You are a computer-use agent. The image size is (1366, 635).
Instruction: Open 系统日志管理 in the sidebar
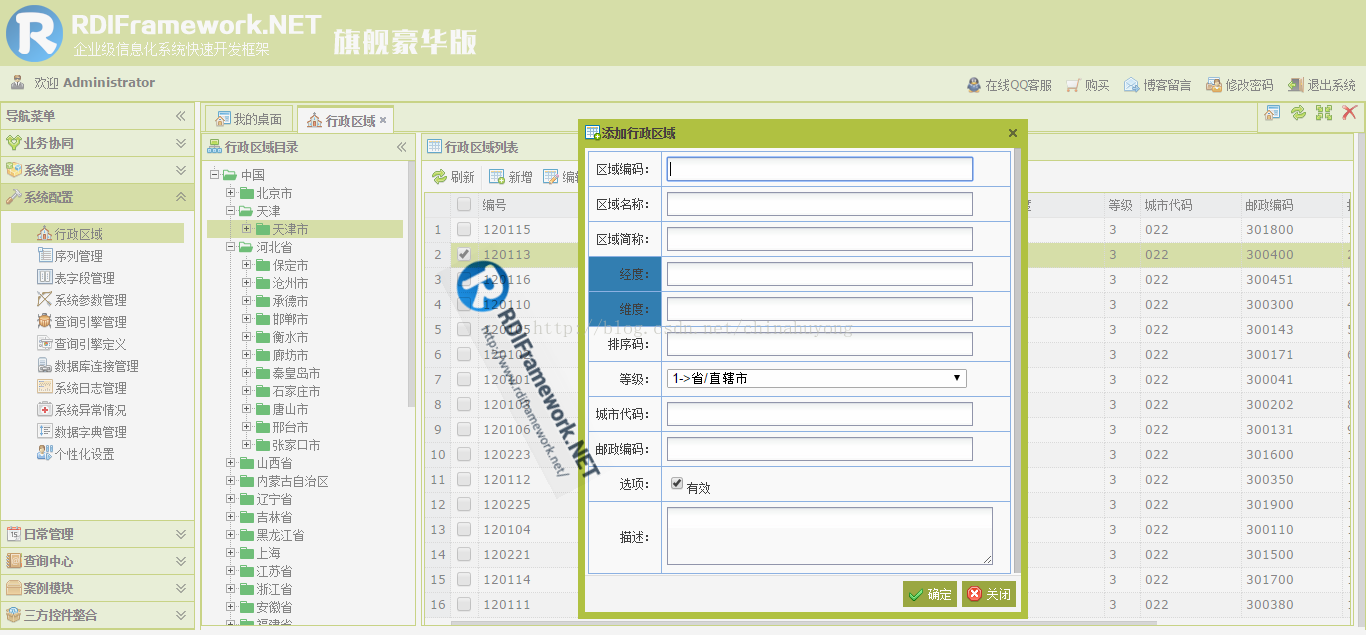[82, 388]
